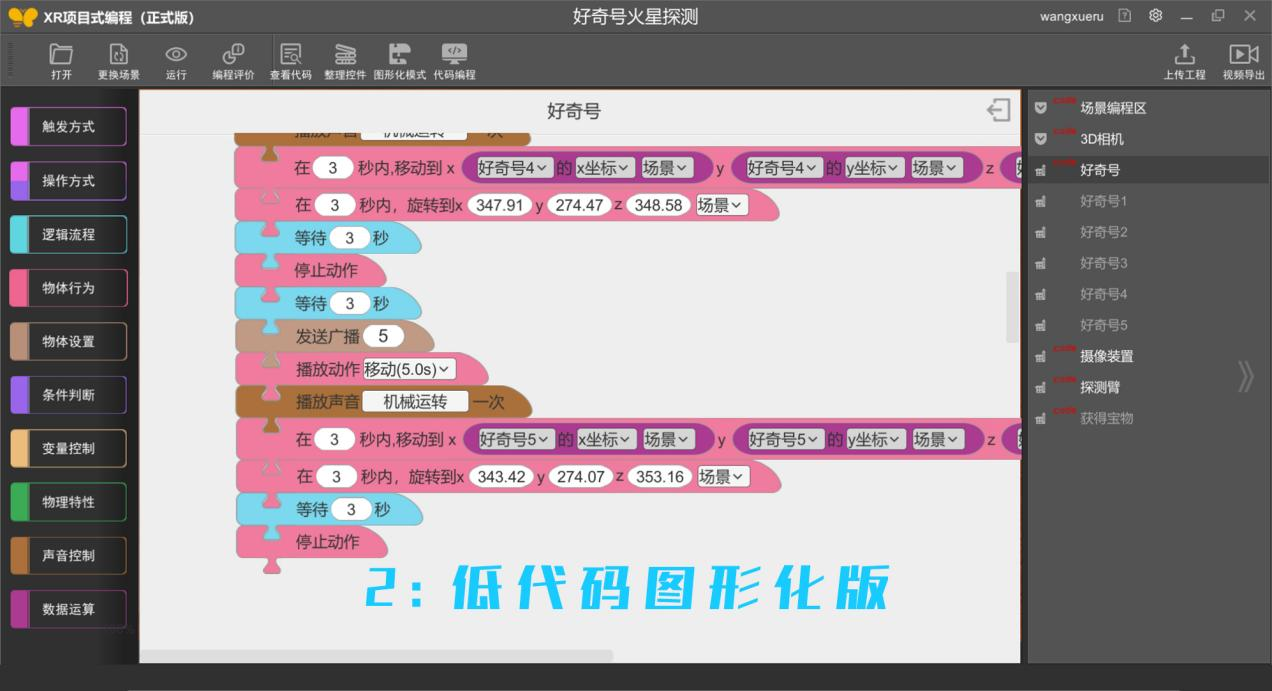1272x691 pixels.
Task: Open 编程评价 (programming evaluation)
Action: point(232,59)
